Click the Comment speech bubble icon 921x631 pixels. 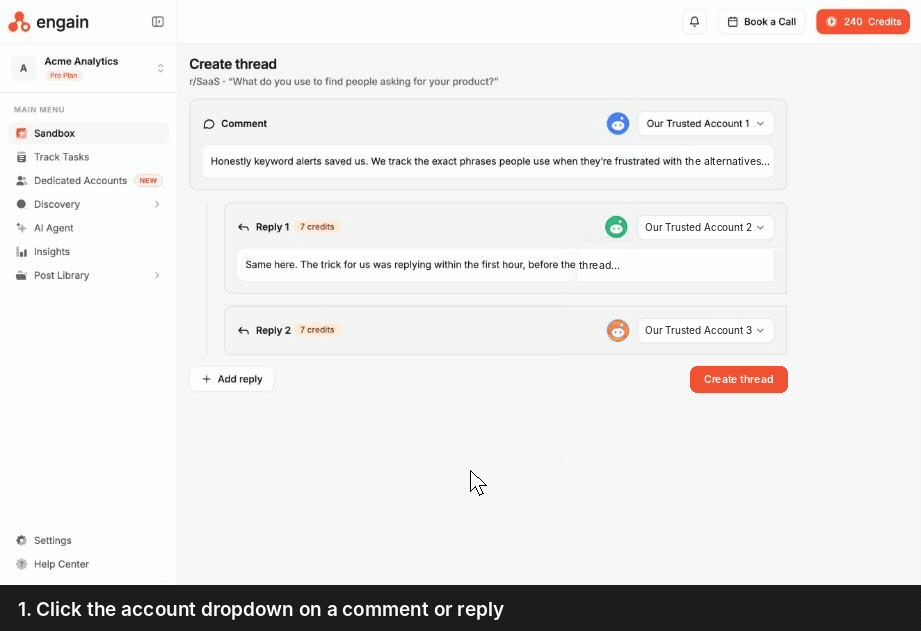pos(209,124)
